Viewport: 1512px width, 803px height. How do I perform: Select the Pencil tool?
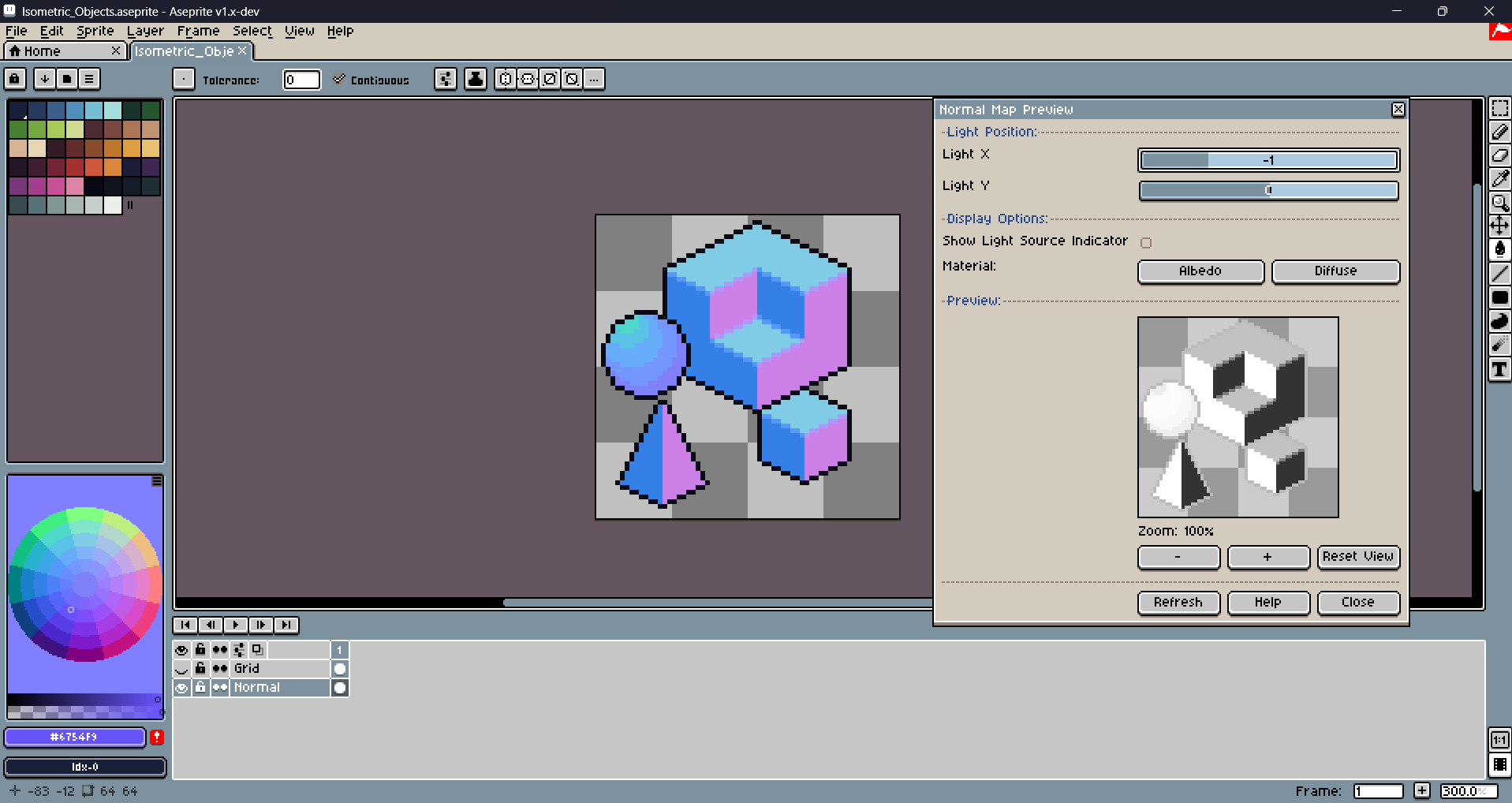1499,133
